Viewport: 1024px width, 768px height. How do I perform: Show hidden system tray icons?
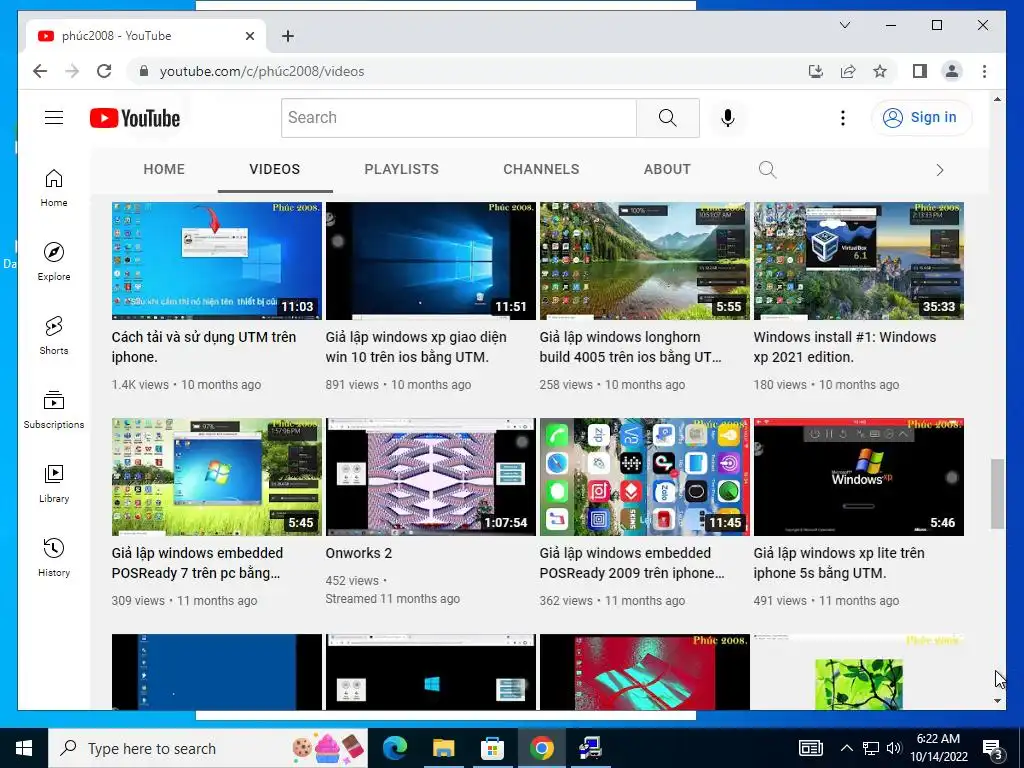[x=846, y=748]
